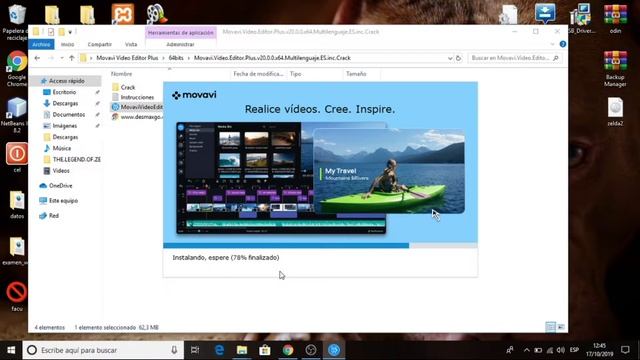Image resolution: width=640 pixels, height=360 pixels.
Task: Open Vídeos in navigation pane
Action: (60, 171)
